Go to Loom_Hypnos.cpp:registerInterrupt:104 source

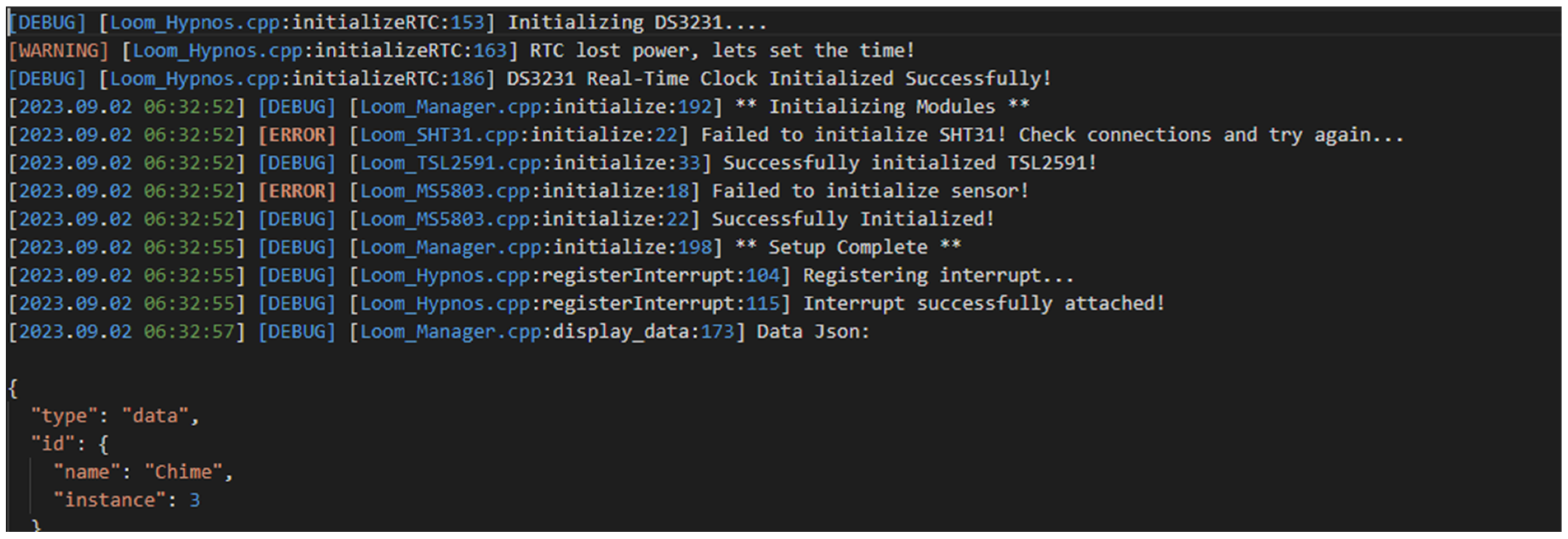pos(569,276)
